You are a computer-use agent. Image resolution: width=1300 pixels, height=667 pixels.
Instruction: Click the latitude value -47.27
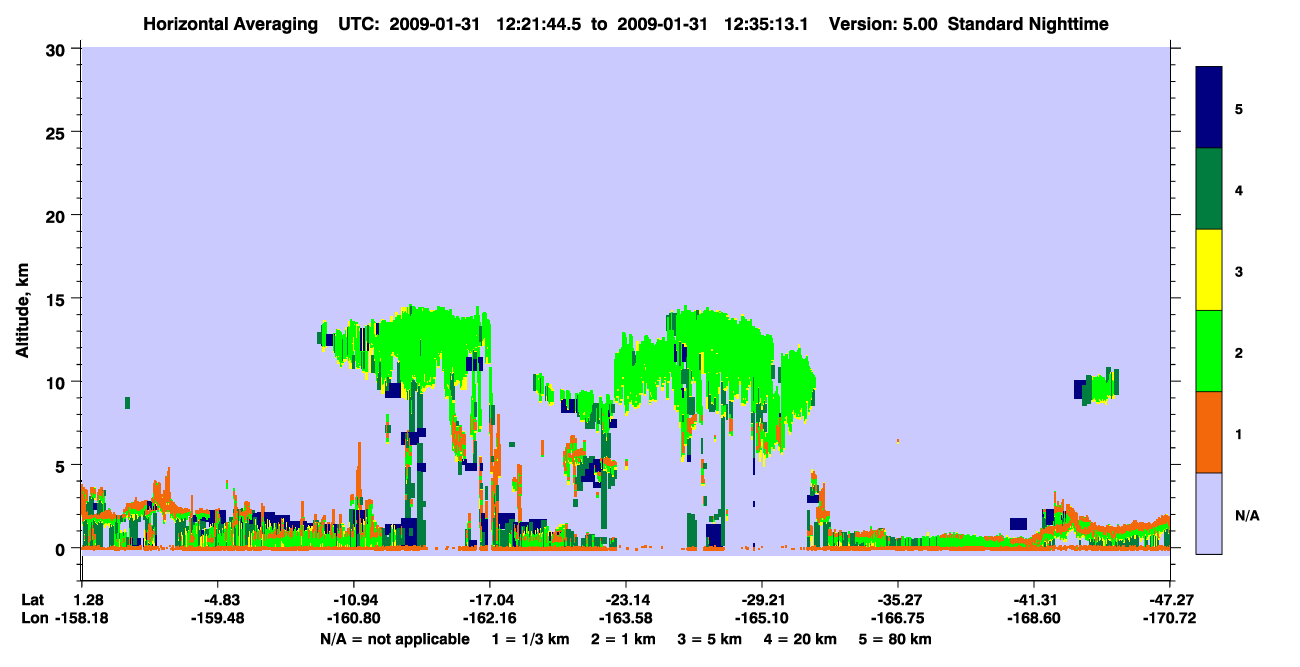1169,600
